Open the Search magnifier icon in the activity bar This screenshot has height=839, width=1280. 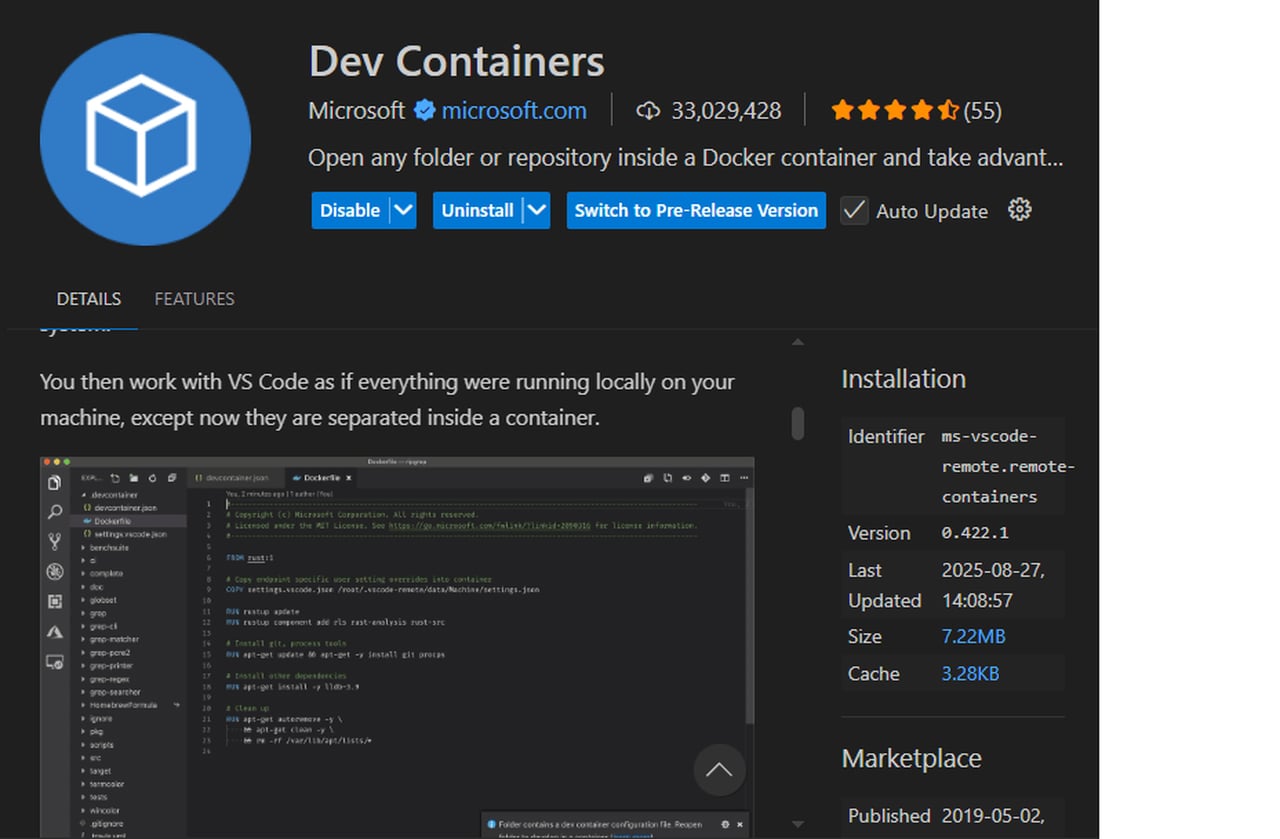56,512
